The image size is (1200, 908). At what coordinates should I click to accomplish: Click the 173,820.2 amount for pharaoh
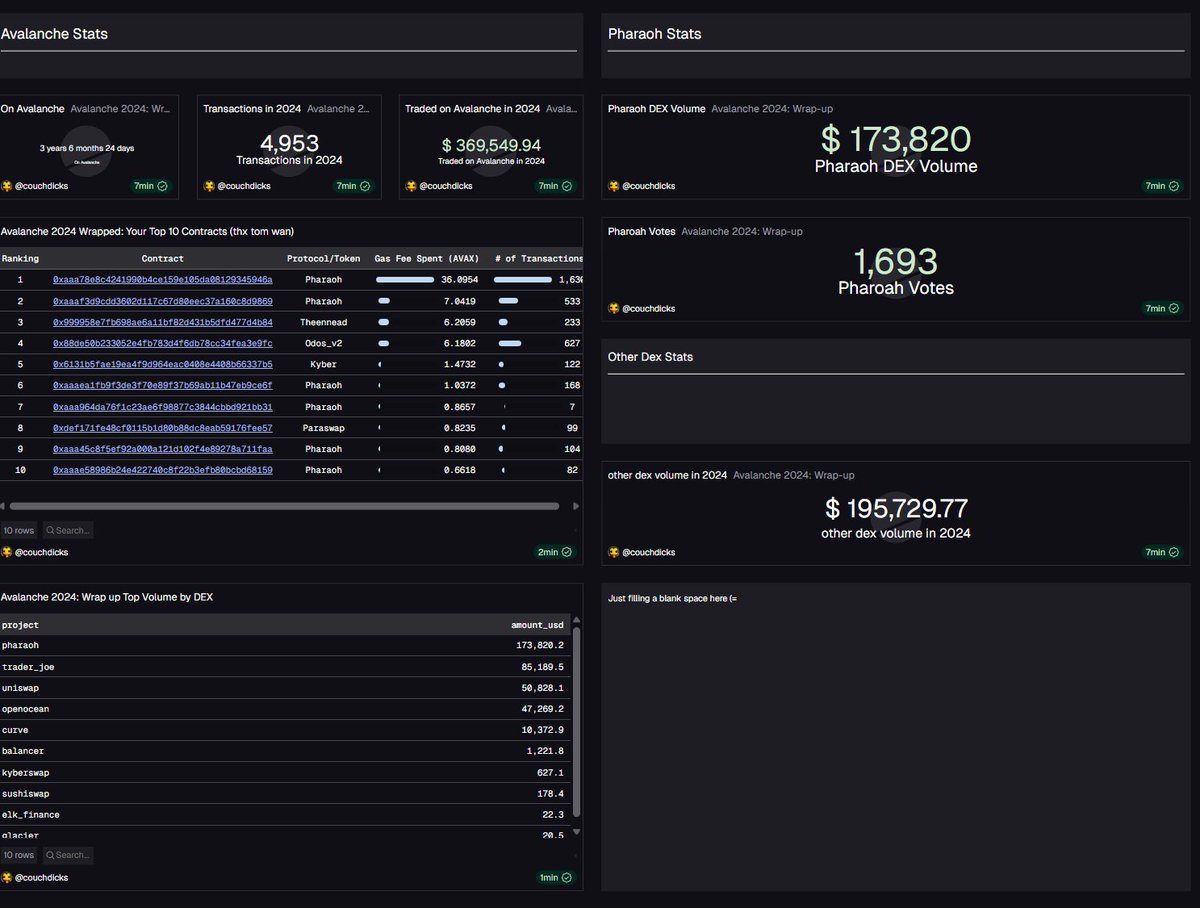coord(540,646)
